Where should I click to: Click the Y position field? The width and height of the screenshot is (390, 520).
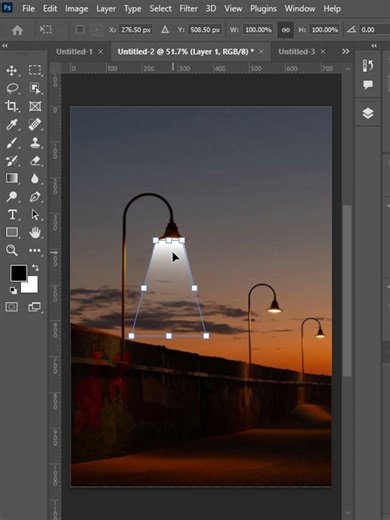click(205, 30)
